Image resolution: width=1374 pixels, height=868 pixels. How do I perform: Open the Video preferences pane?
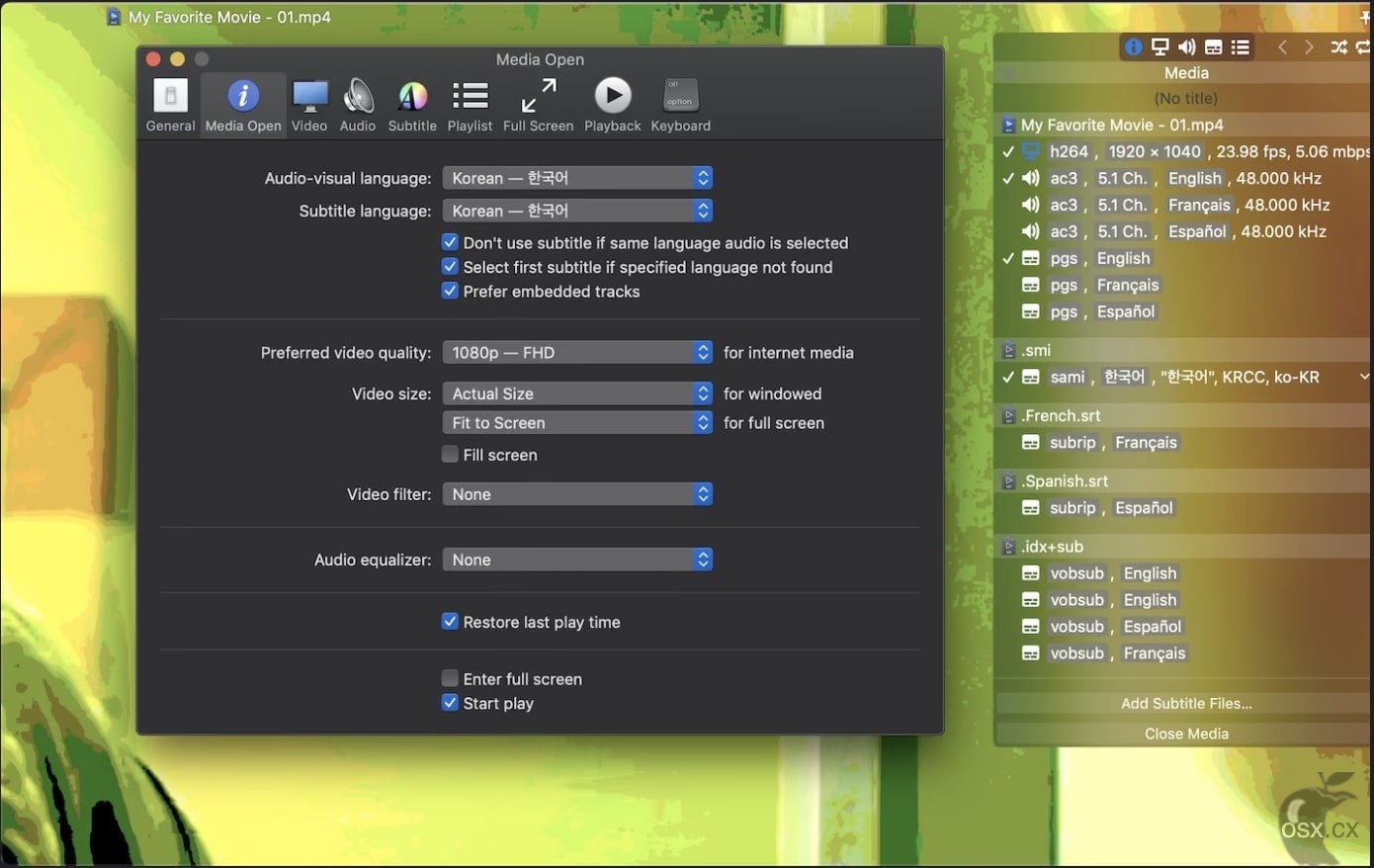(309, 105)
